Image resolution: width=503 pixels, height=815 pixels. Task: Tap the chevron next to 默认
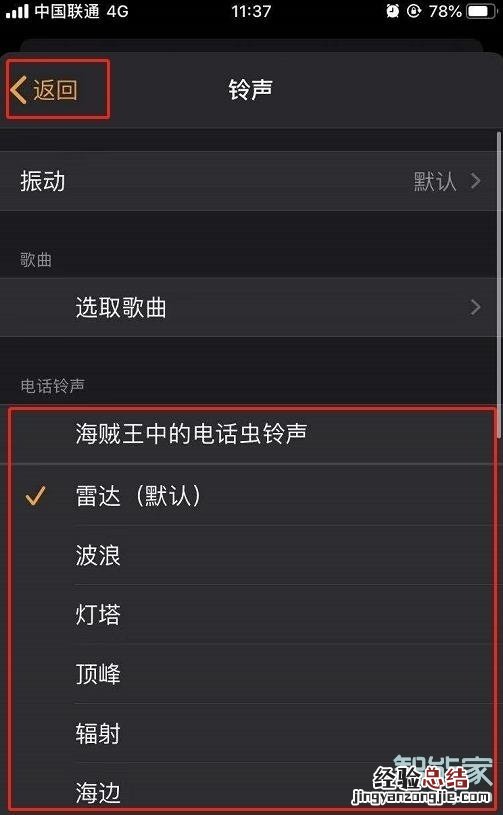coord(475,181)
